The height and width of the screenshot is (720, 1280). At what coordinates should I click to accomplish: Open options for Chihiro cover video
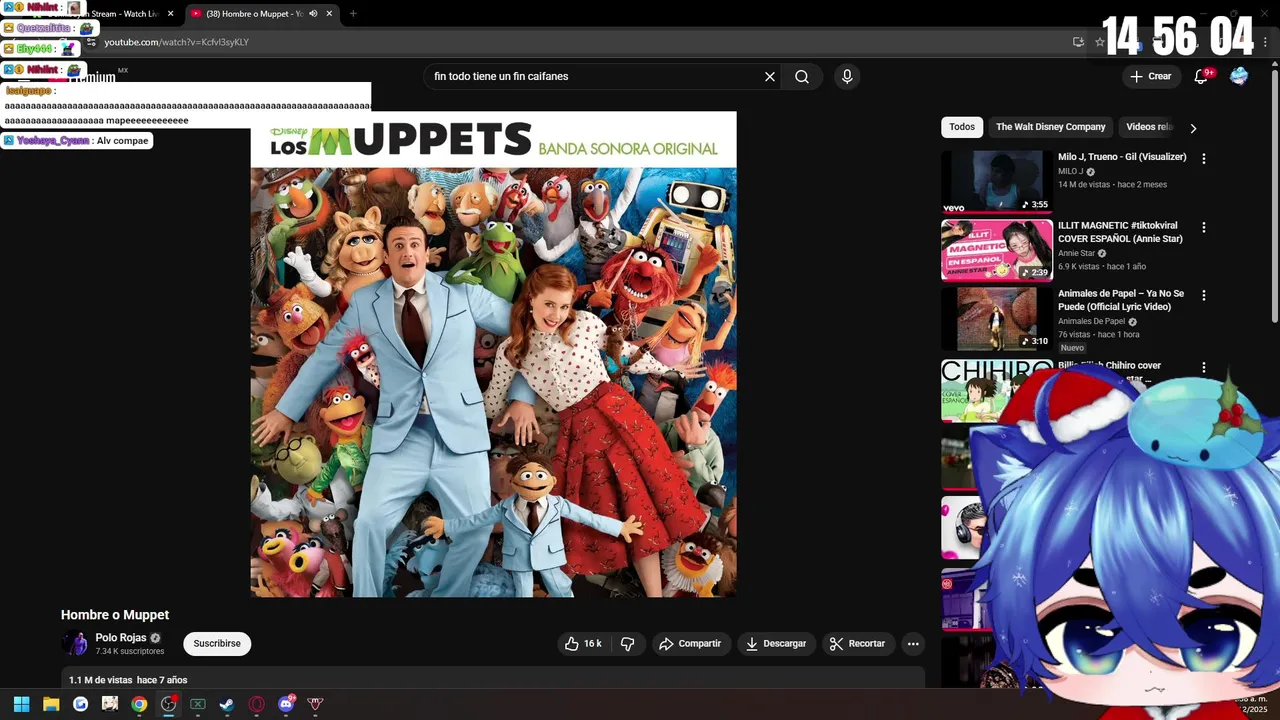pos(1204,367)
